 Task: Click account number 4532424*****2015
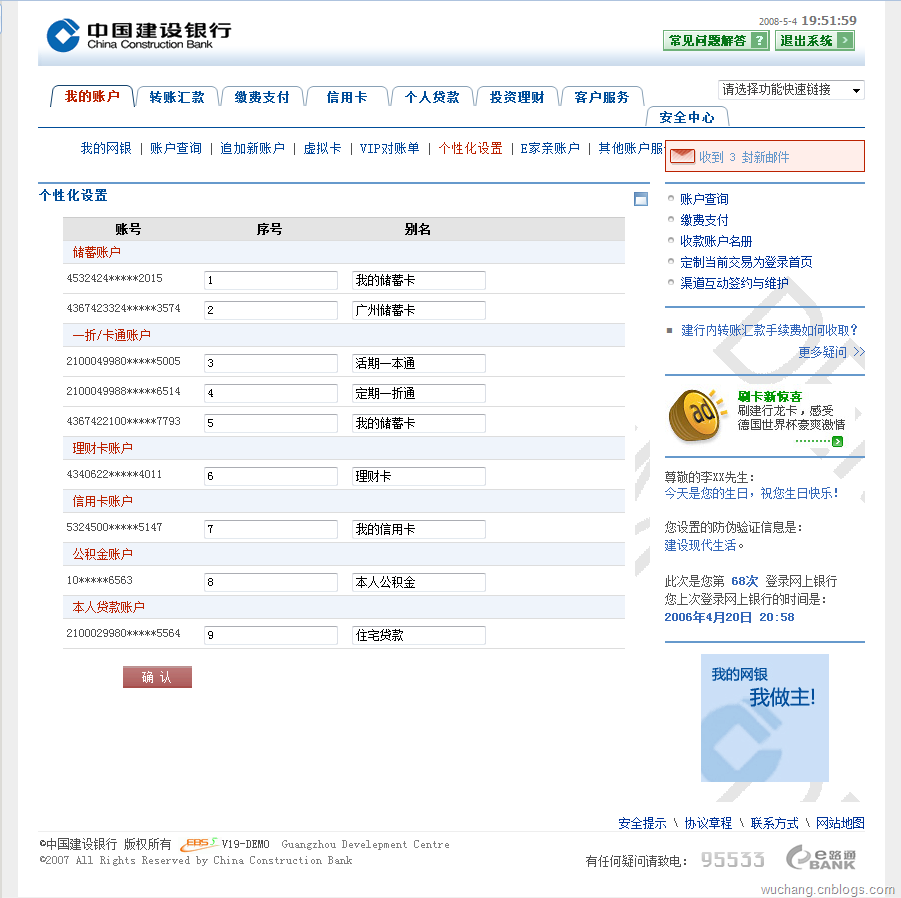pos(114,279)
